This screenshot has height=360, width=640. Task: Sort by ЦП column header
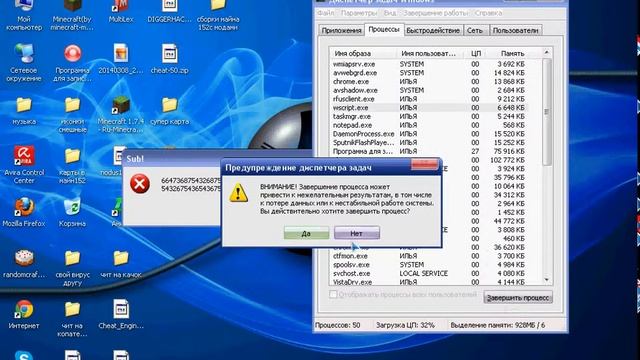[476, 53]
